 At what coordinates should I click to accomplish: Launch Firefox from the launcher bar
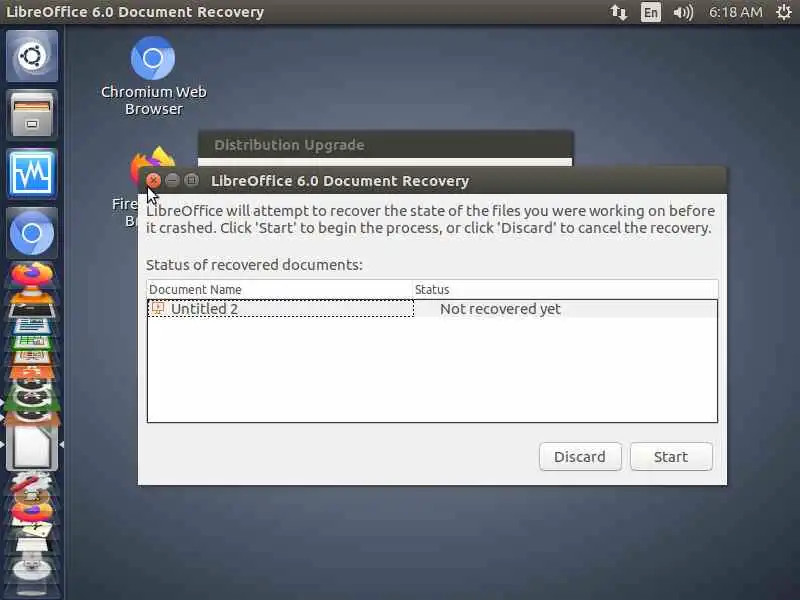[x=32, y=274]
